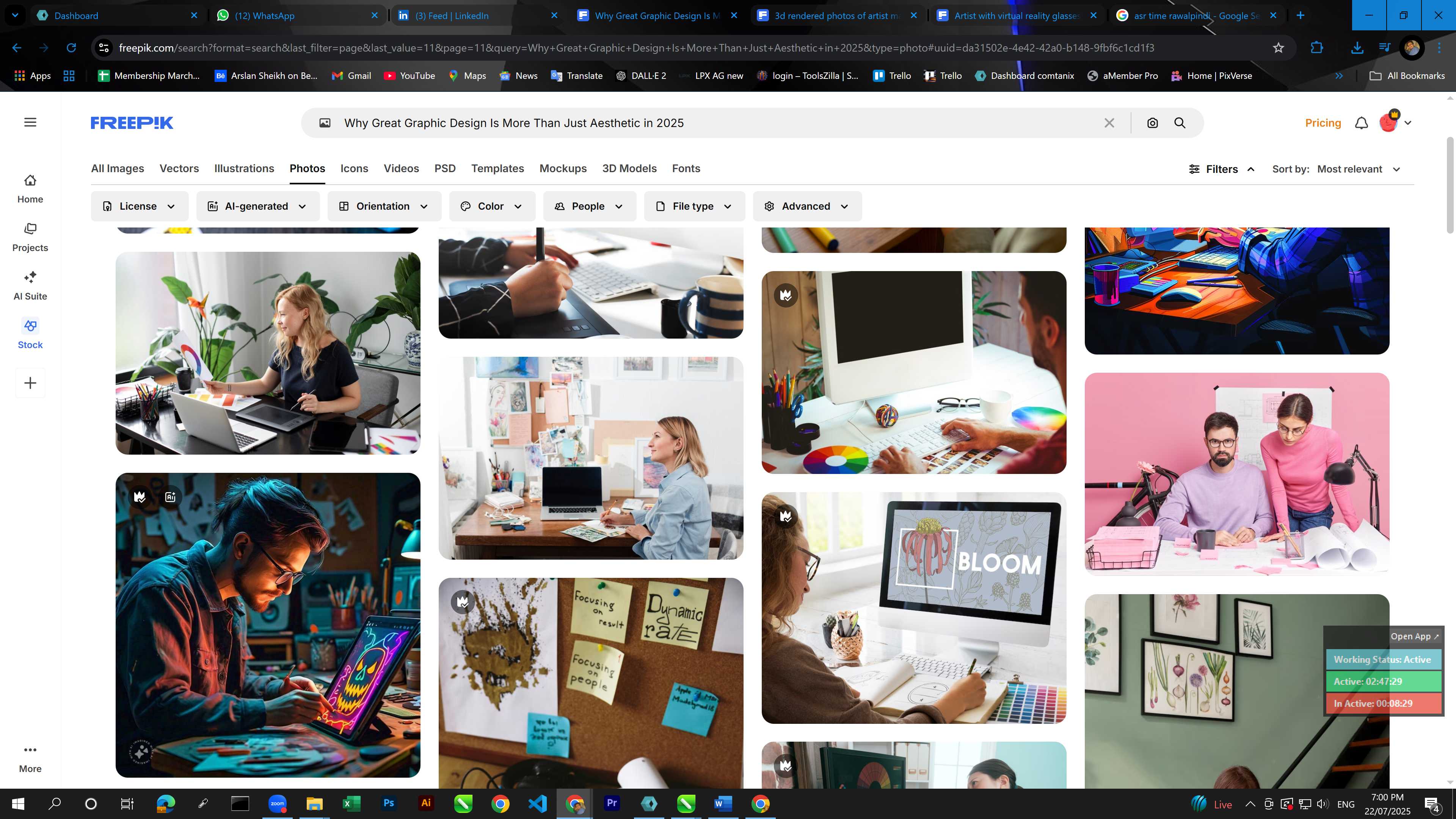Open the notifications bell
1456x819 pixels.
(x=1362, y=122)
